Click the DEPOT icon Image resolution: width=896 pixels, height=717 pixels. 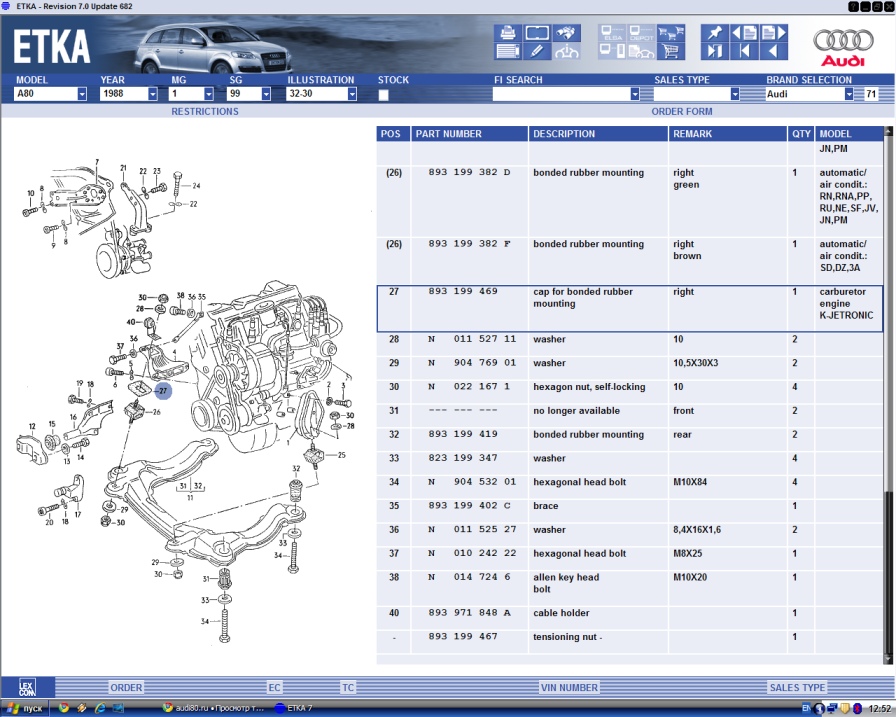click(x=642, y=33)
